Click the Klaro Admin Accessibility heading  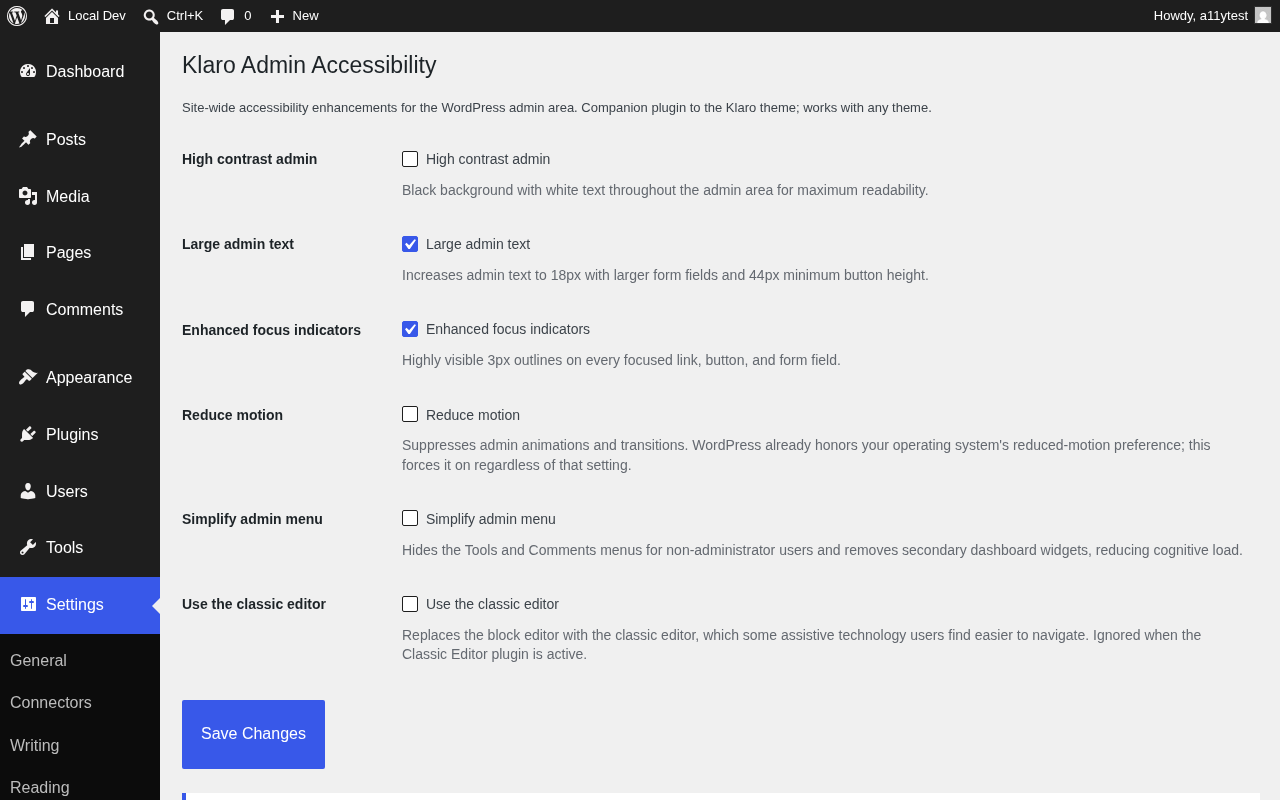[x=309, y=65]
